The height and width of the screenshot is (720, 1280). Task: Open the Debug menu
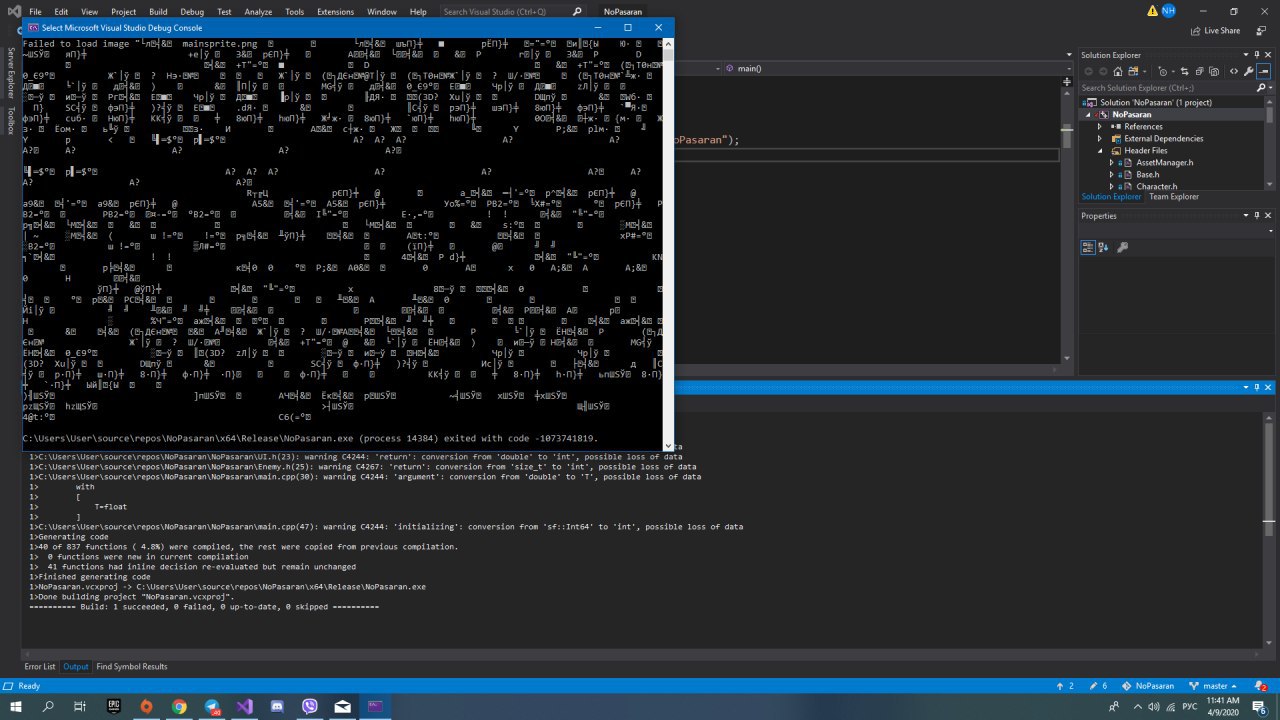pos(192,12)
